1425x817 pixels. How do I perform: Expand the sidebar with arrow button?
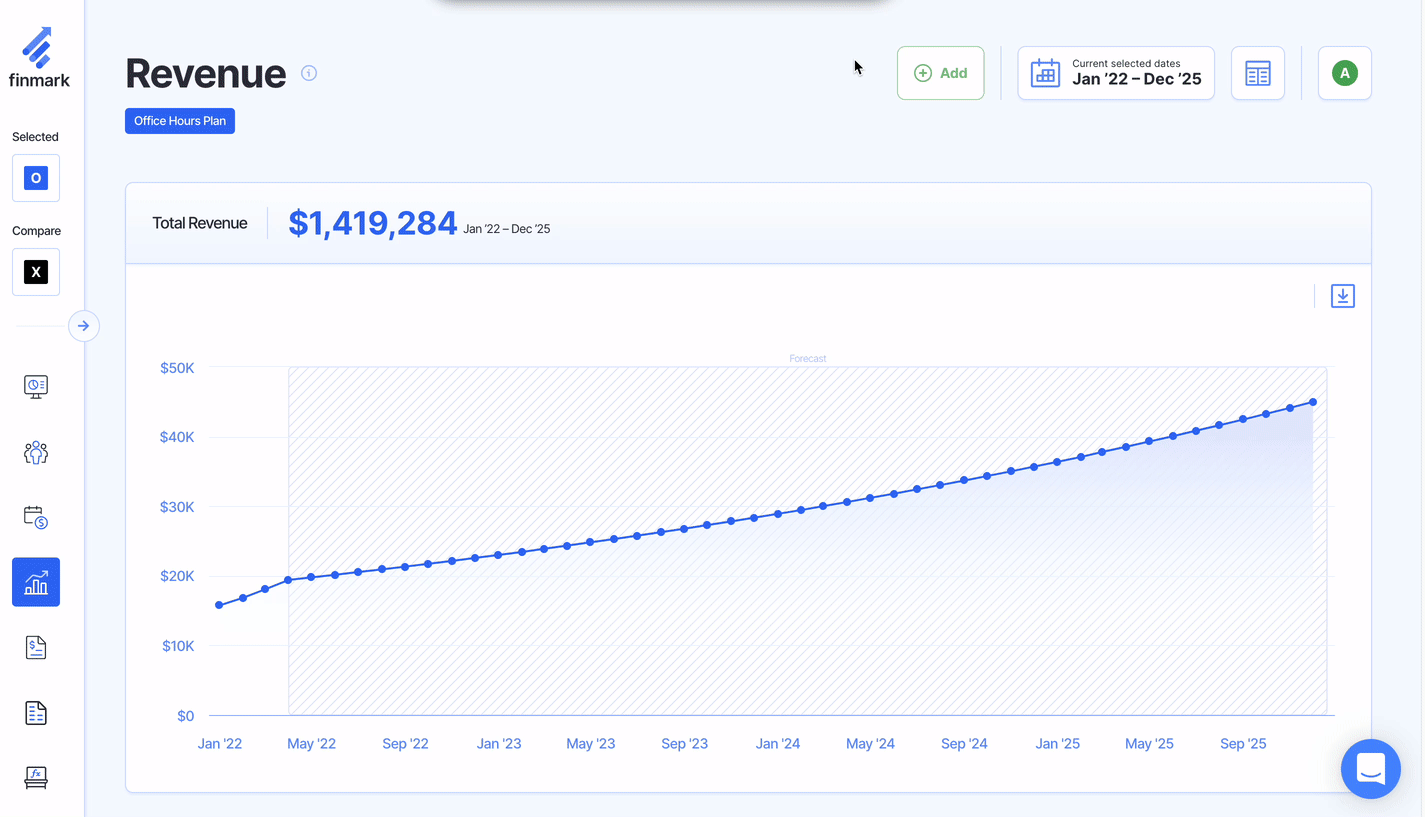[x=84, y=326]
